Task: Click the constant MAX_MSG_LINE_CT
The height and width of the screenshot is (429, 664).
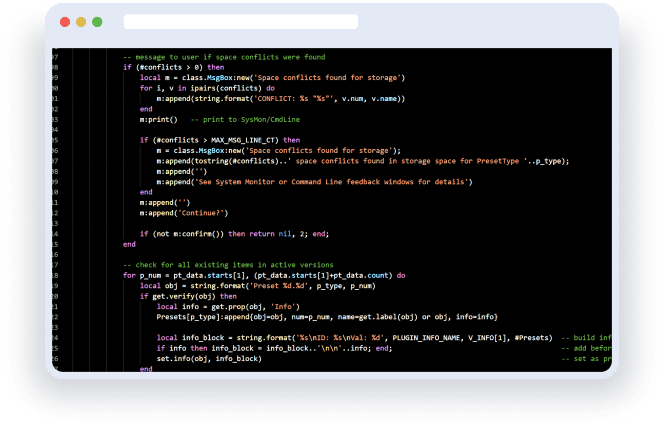Action: coord(245,140)
